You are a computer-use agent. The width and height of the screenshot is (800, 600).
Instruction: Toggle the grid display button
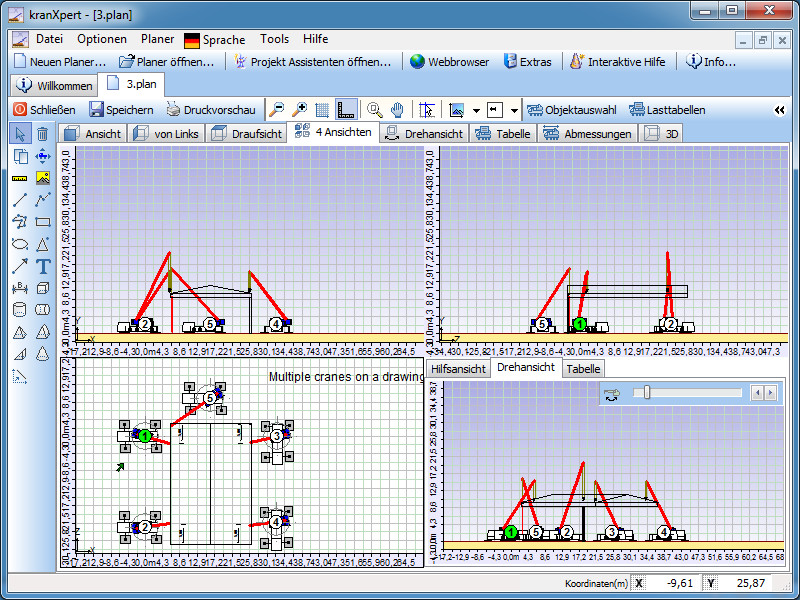322,110
